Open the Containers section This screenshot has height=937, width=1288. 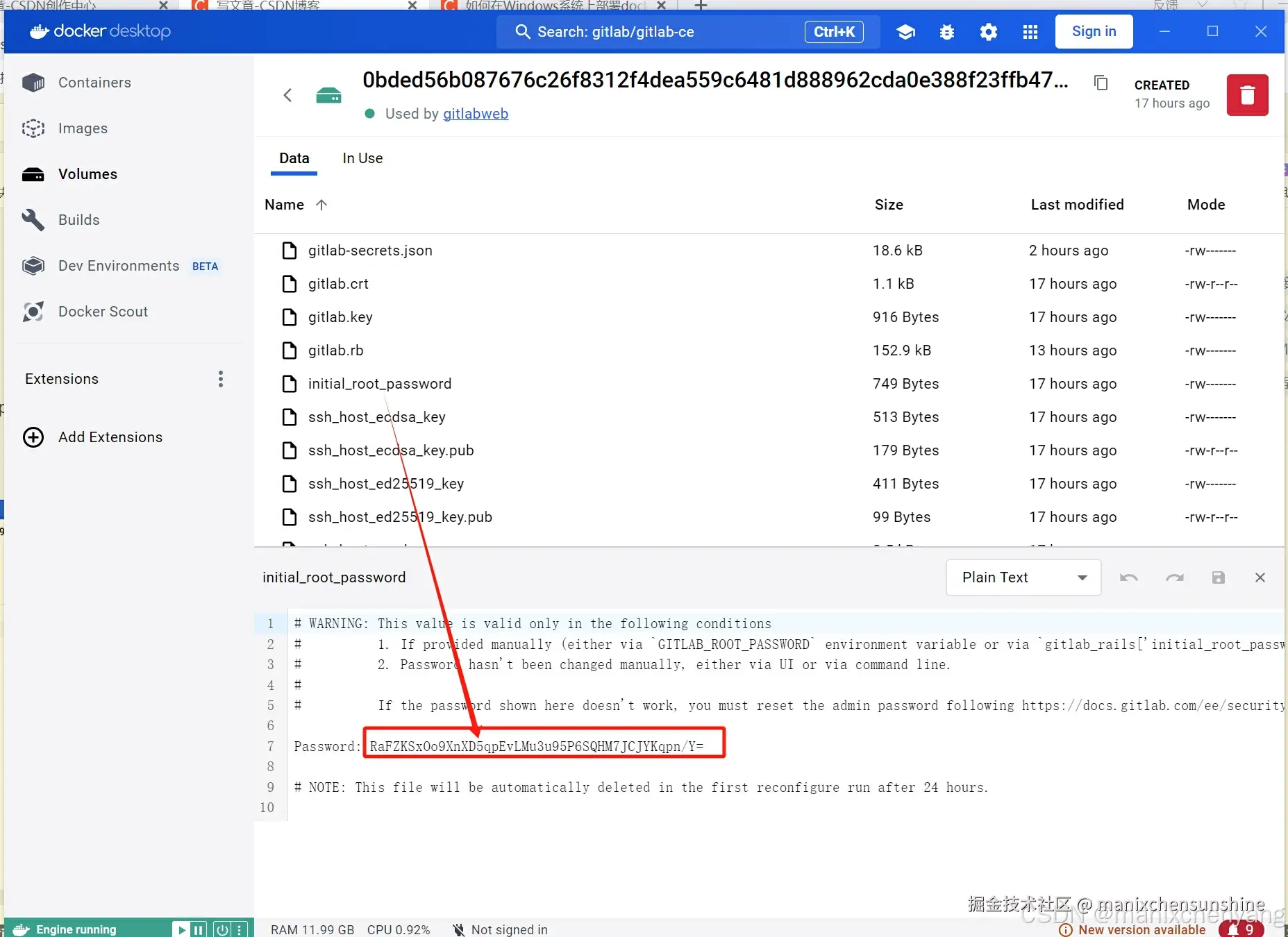(94, 83)
